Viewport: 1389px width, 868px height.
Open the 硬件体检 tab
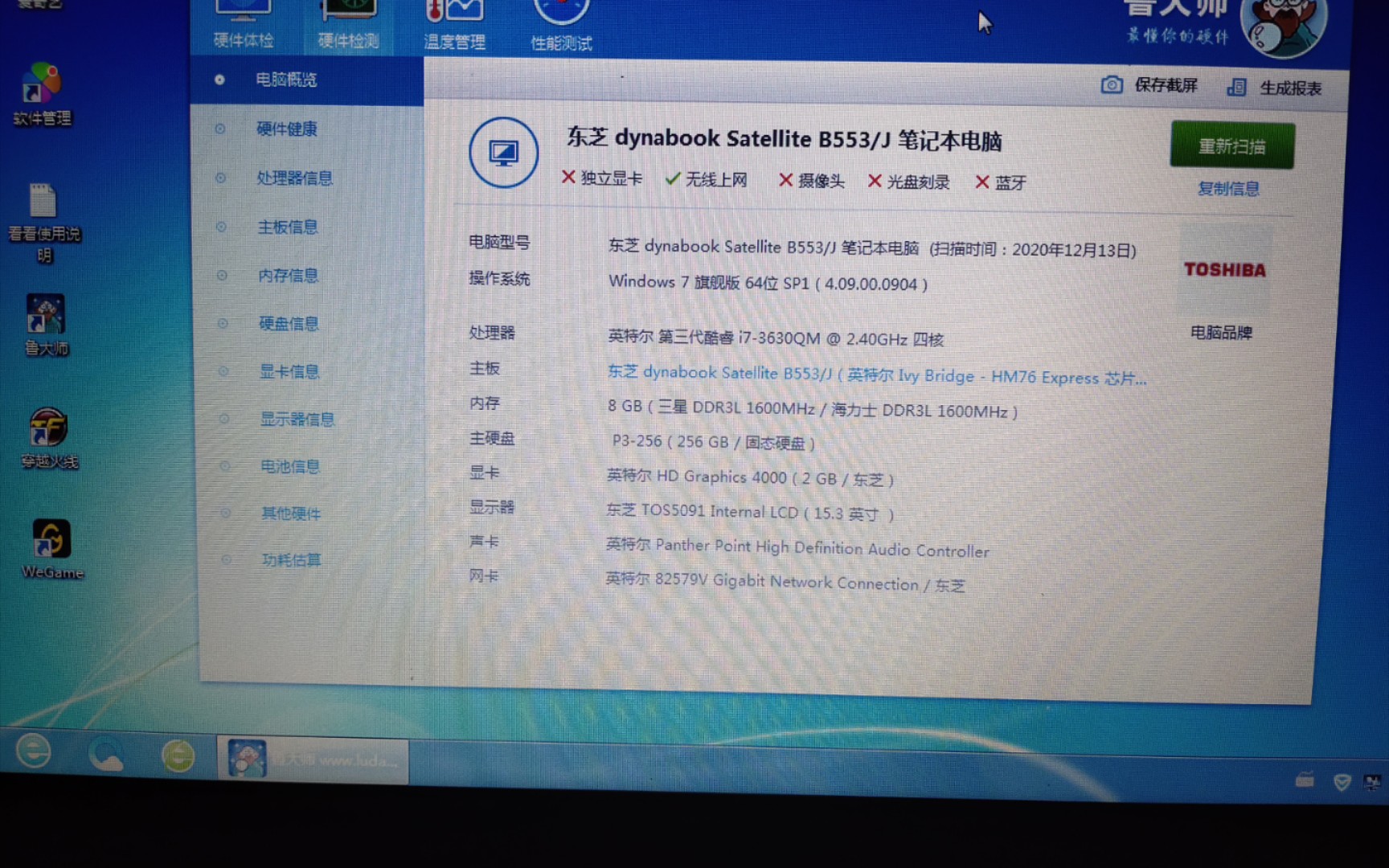(244, 27)
